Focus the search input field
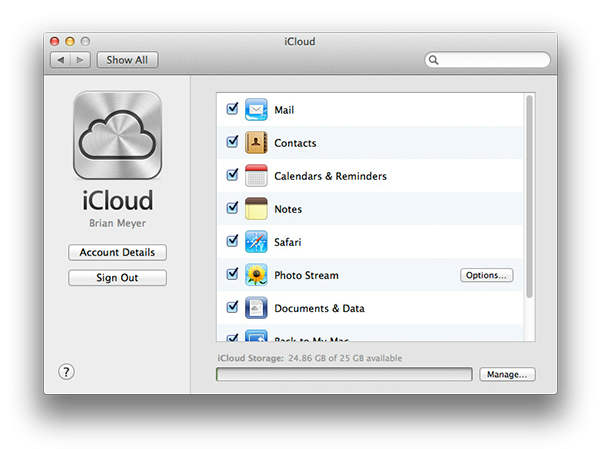Screen dimensions: 600x450 click(487, 60)
